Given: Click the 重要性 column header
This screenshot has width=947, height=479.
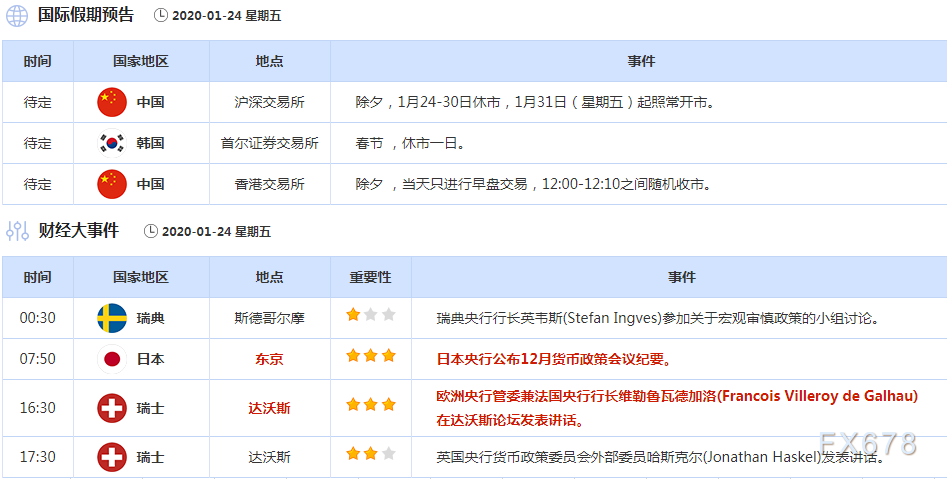Looking at the screenshot, I should [370, 277].
